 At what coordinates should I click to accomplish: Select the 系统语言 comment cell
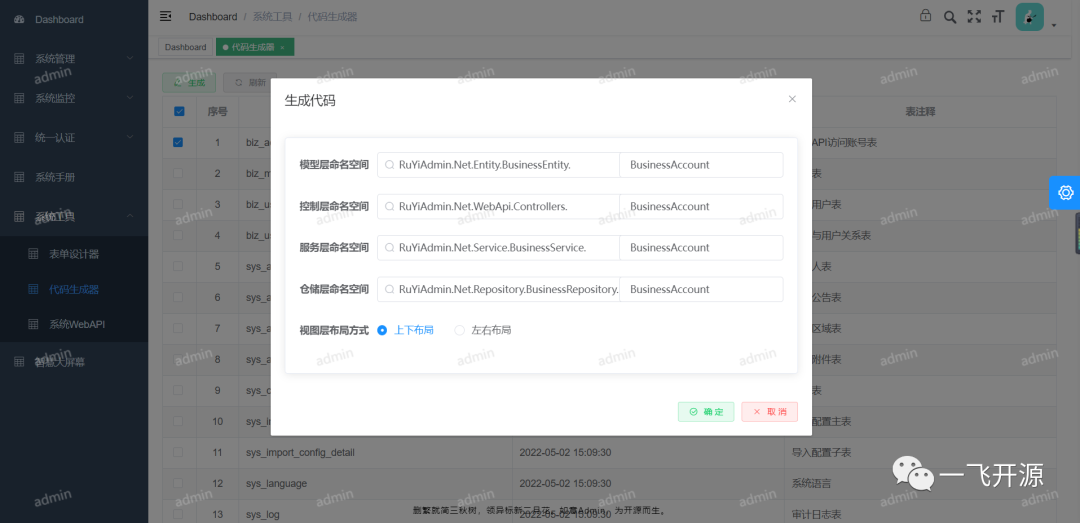pos(920,483)
